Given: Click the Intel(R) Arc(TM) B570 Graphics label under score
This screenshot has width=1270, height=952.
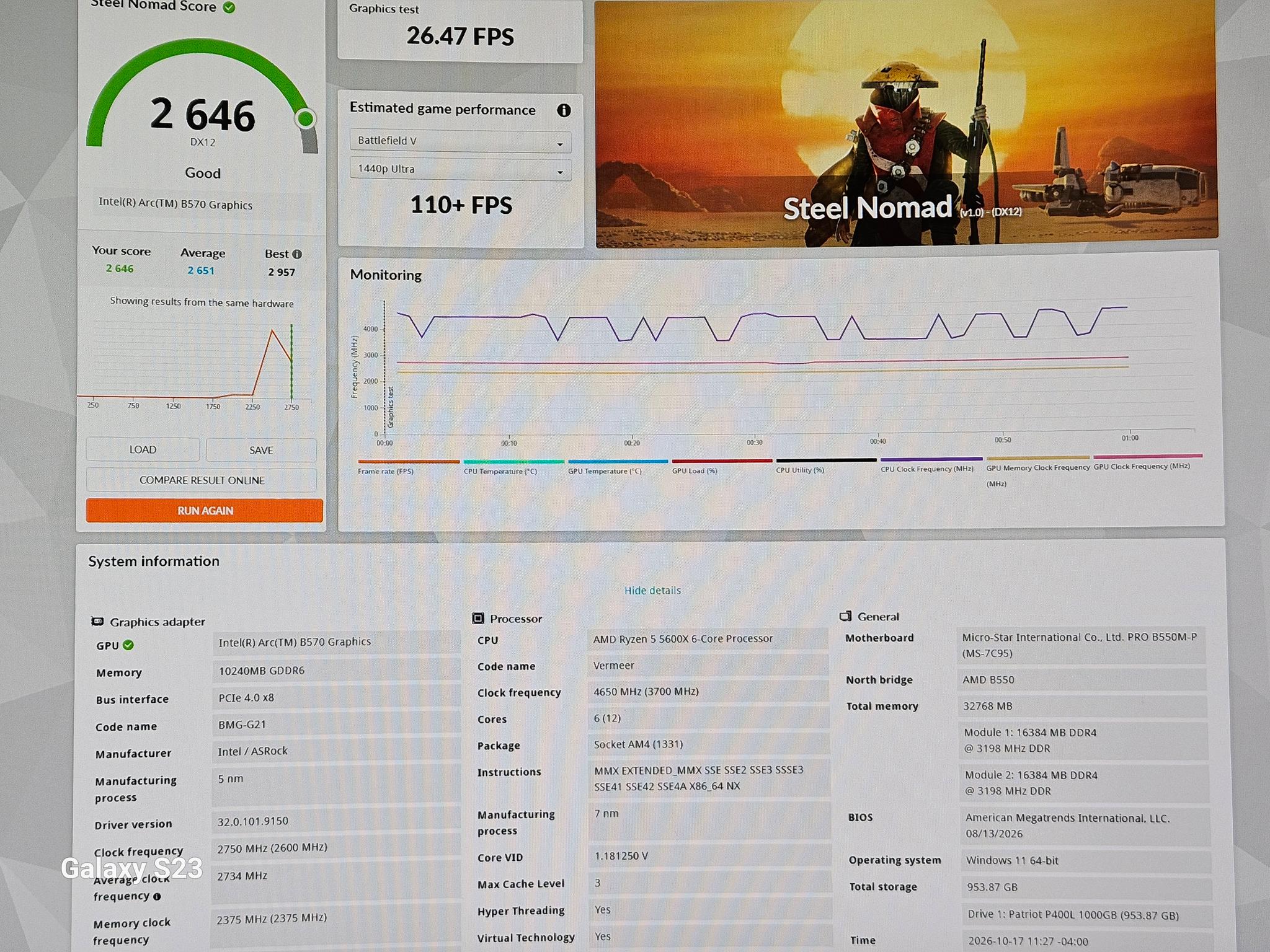Looking at the screenshot, I should coord(175,205).
